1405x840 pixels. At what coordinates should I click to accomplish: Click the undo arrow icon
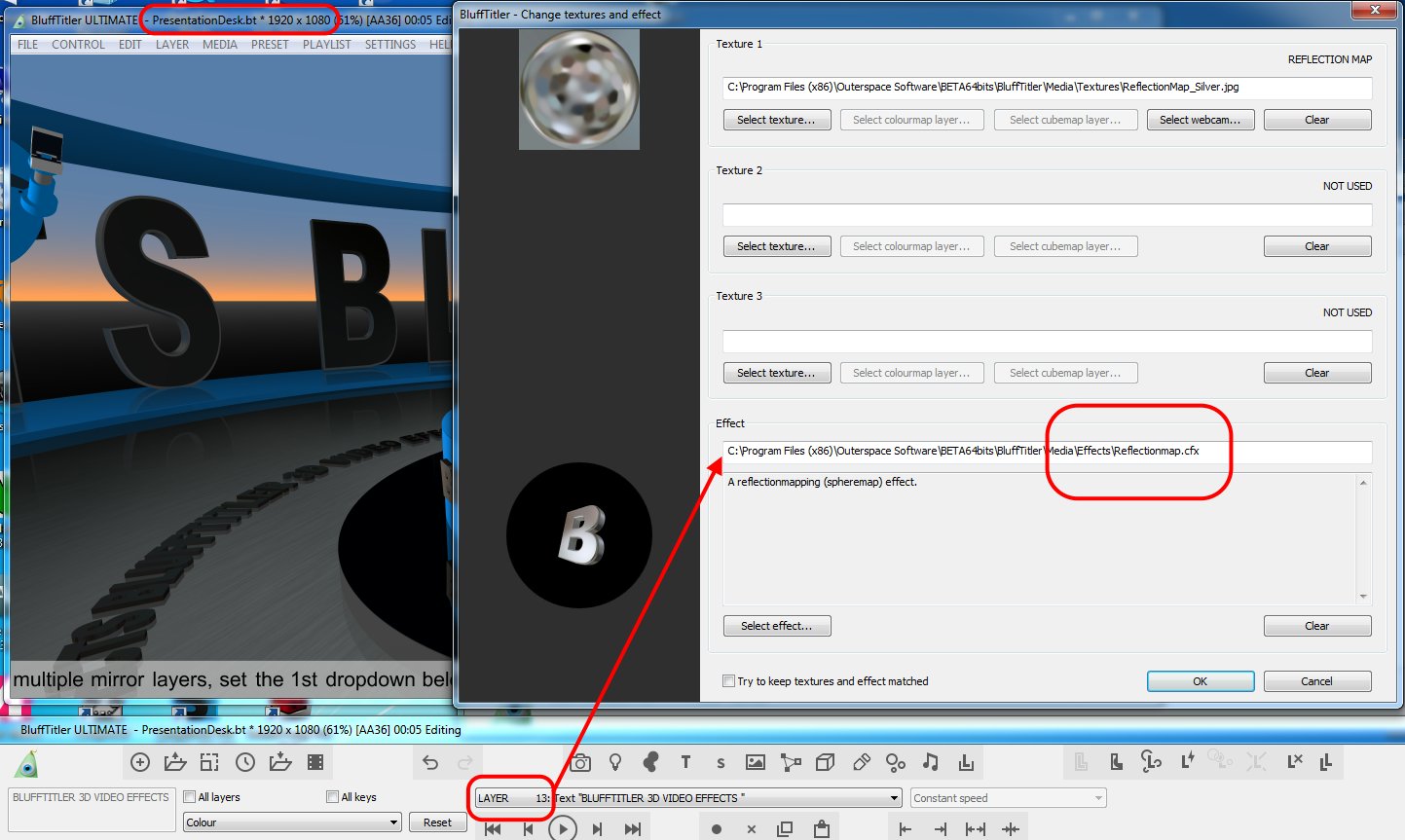coord(430,762)
